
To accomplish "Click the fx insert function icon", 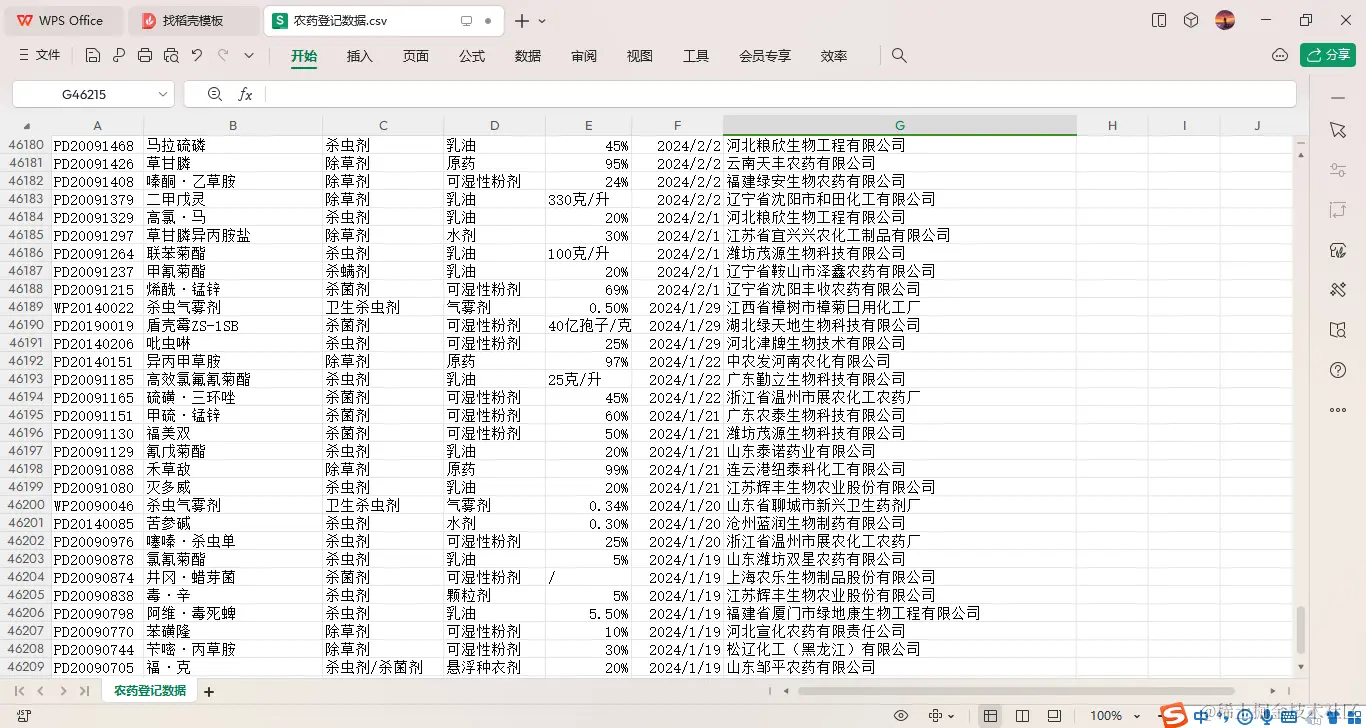I will 245,94.
